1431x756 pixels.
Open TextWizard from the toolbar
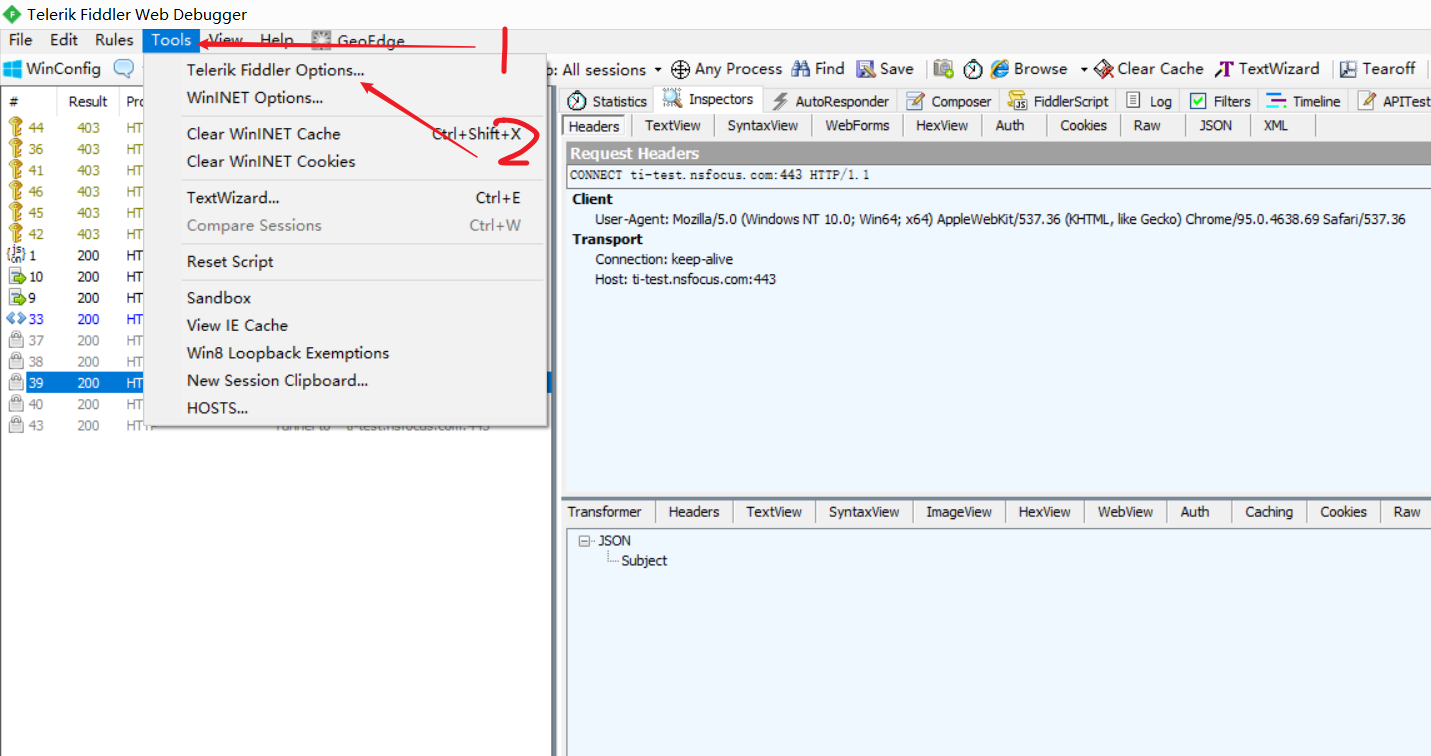[1267, 69]
